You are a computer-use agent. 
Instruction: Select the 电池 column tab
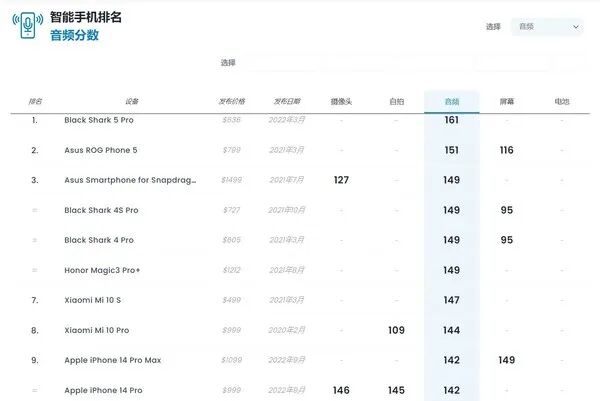(562, 101)
